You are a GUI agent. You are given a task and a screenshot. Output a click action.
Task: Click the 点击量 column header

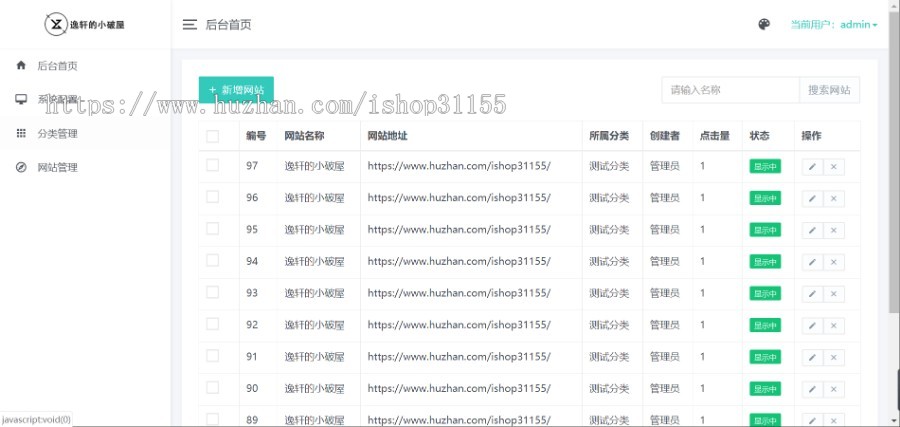715,136
